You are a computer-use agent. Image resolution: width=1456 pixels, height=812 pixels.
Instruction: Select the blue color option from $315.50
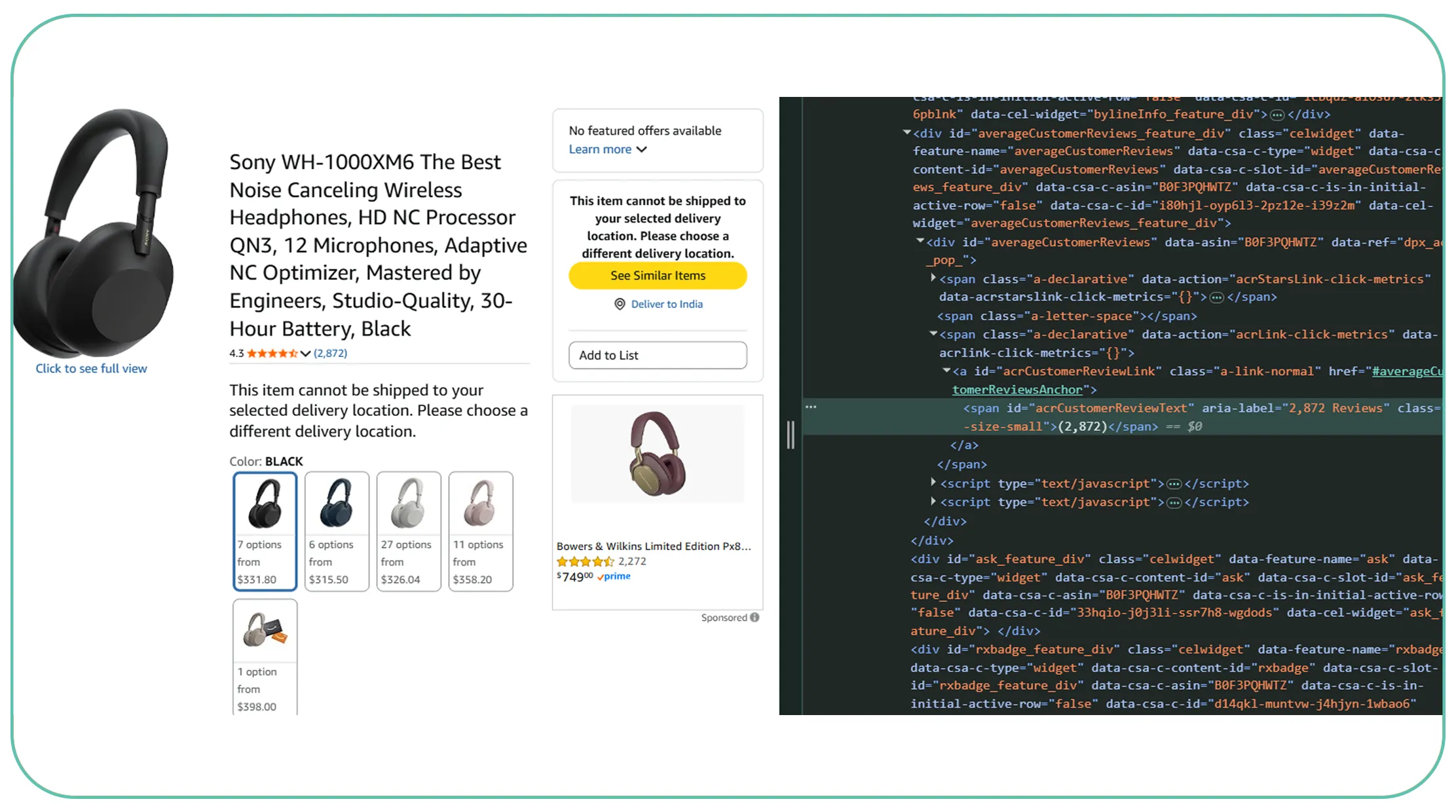tap(337, 531)
